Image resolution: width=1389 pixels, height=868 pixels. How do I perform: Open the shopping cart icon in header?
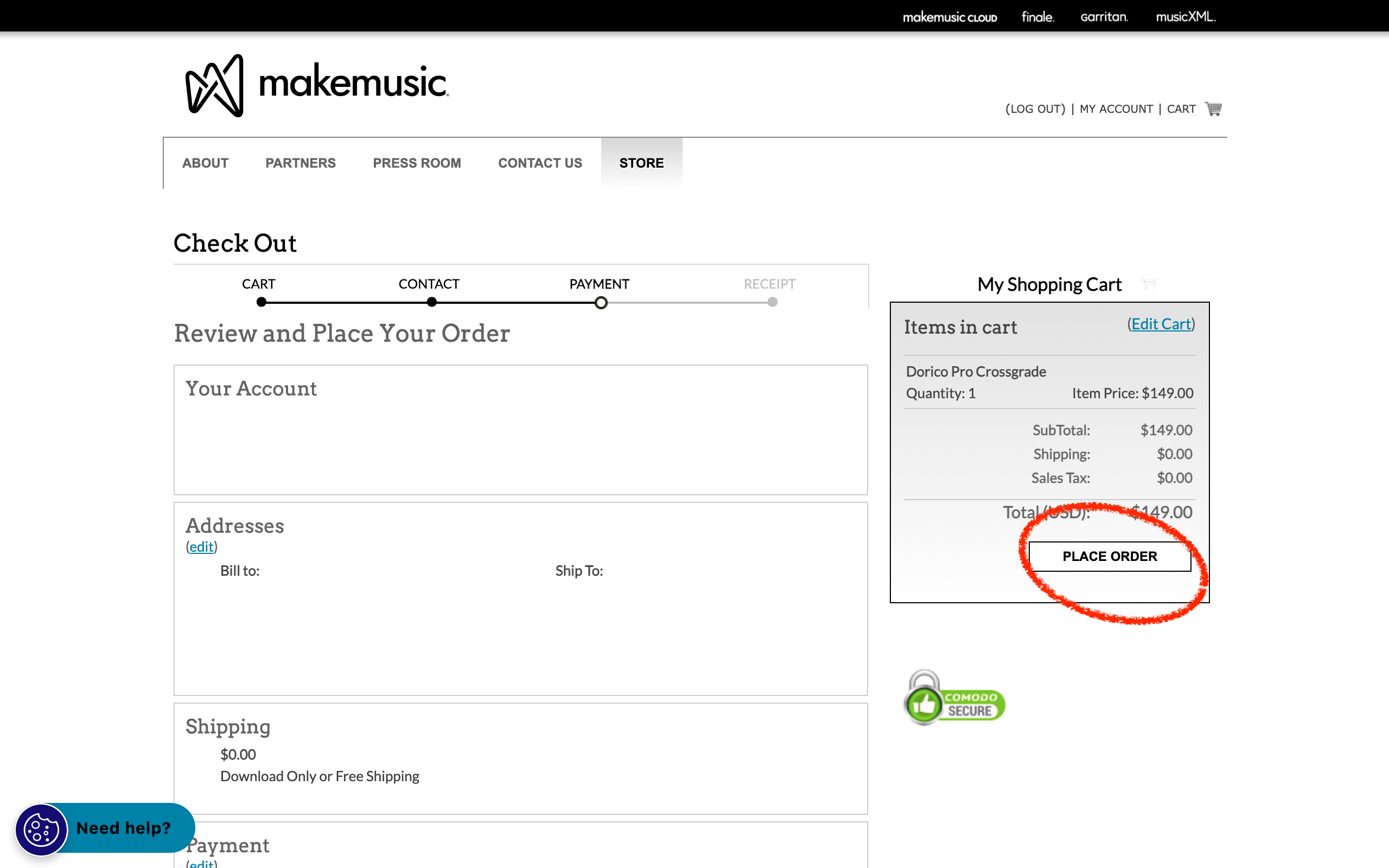click(x=1213, y=108)
